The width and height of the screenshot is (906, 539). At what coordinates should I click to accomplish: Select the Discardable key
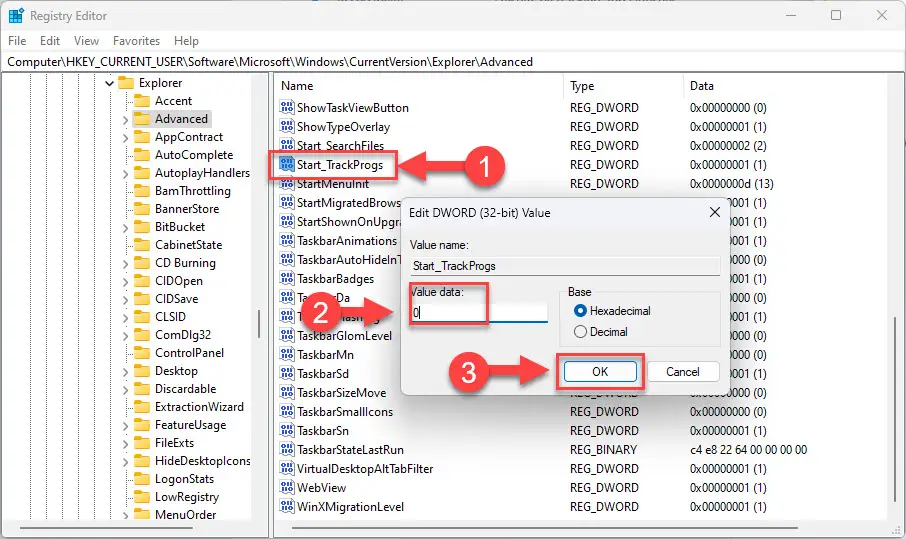pyautogui.click(x=185, y=389)
